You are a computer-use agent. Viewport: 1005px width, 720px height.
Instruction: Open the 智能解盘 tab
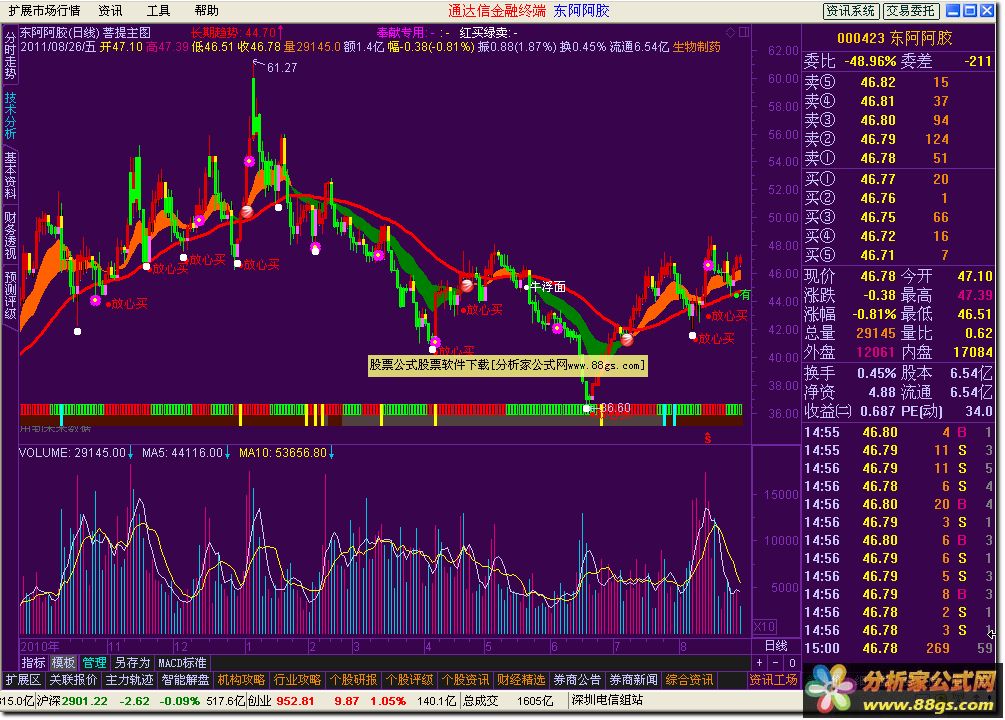tap(185, 680)
